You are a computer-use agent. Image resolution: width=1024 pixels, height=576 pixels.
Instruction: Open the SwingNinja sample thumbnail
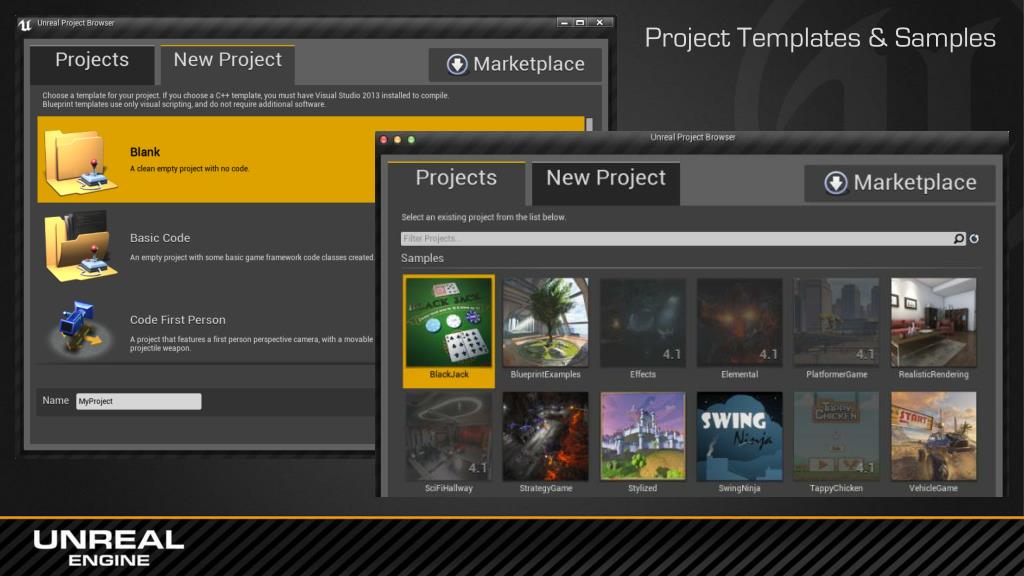[739, 436]
